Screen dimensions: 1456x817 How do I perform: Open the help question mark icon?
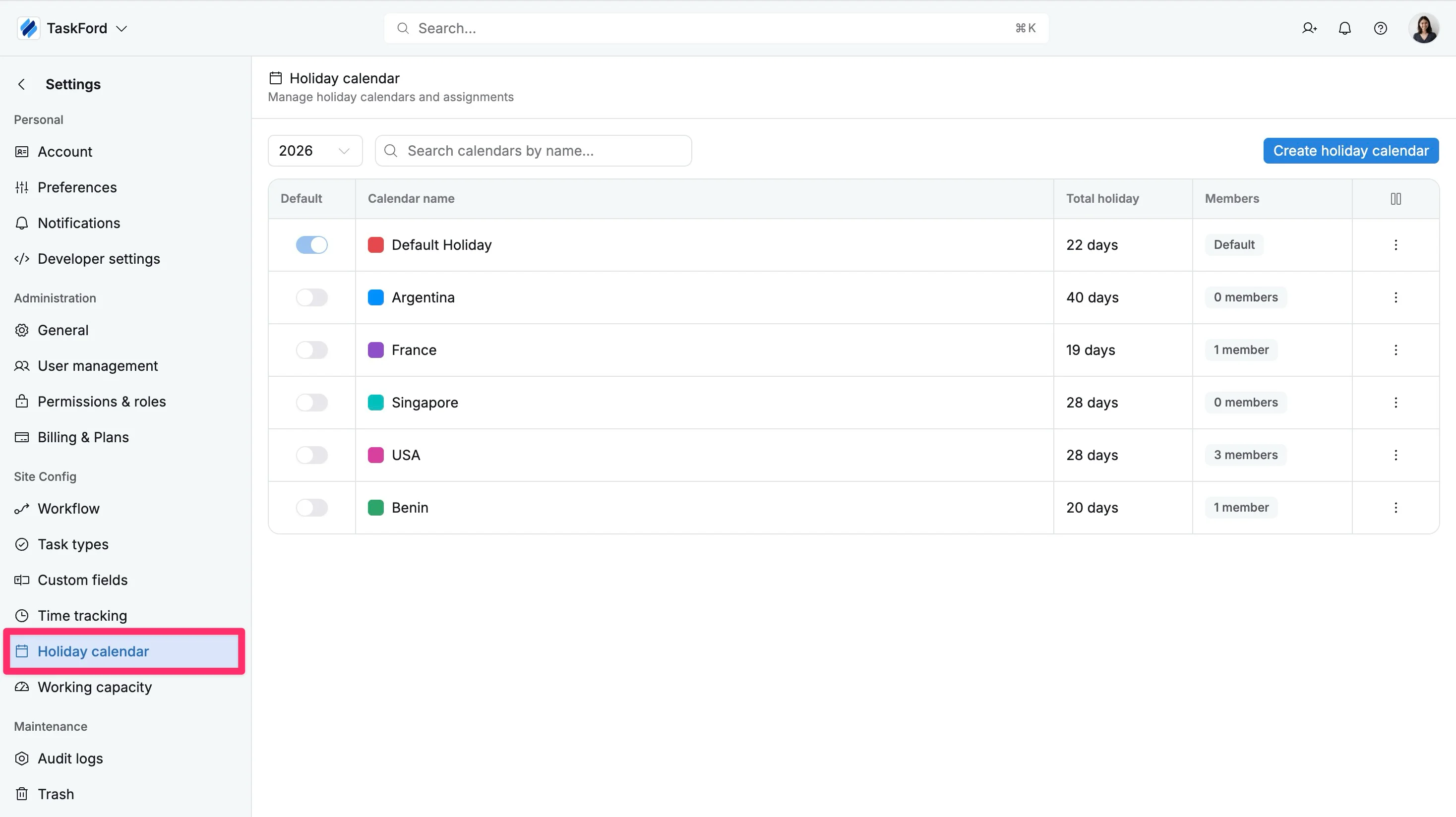coord(1380,28)
